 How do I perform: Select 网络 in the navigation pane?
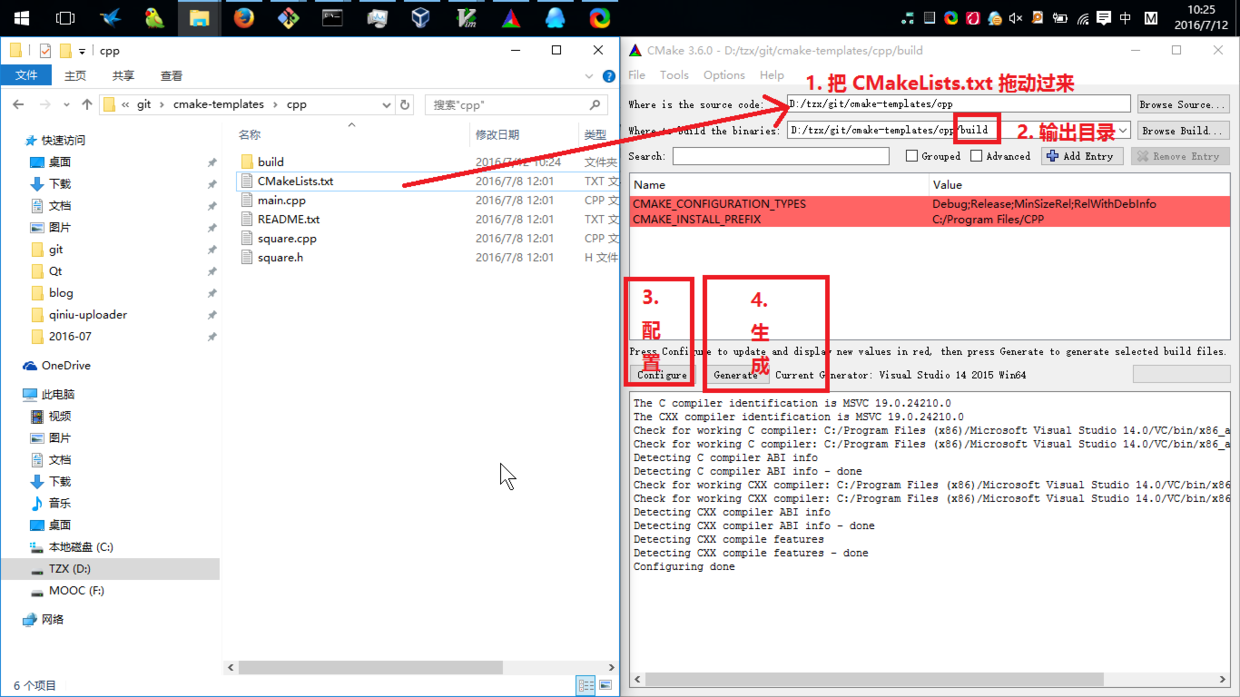click(53, 620)
